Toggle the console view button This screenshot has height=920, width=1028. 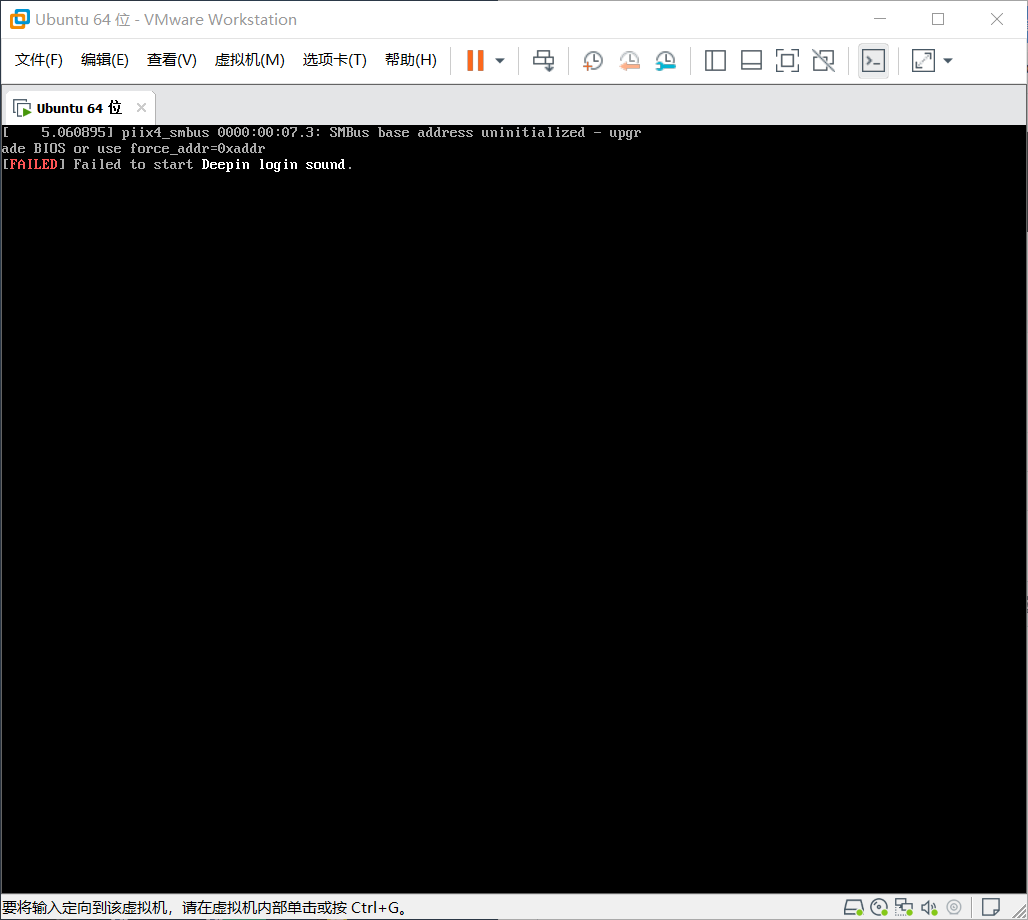point(873,60)
